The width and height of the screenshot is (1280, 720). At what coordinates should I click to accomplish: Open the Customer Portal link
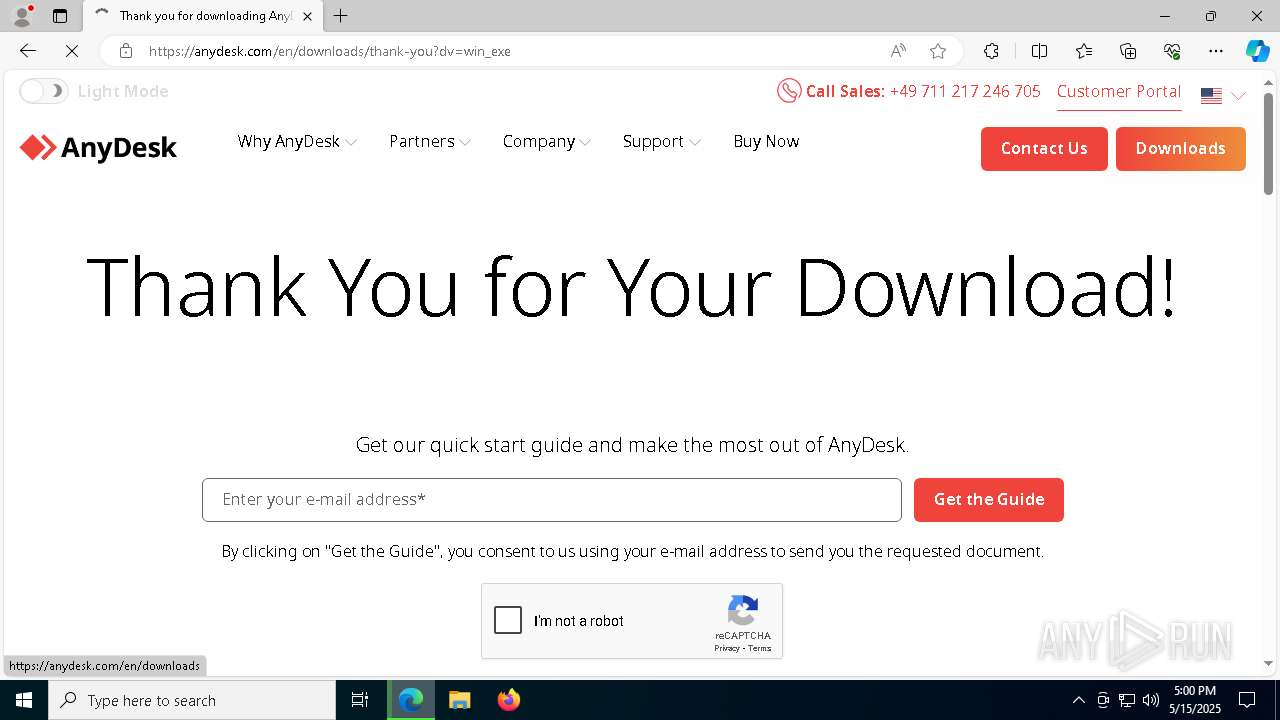click(1119, 91)
